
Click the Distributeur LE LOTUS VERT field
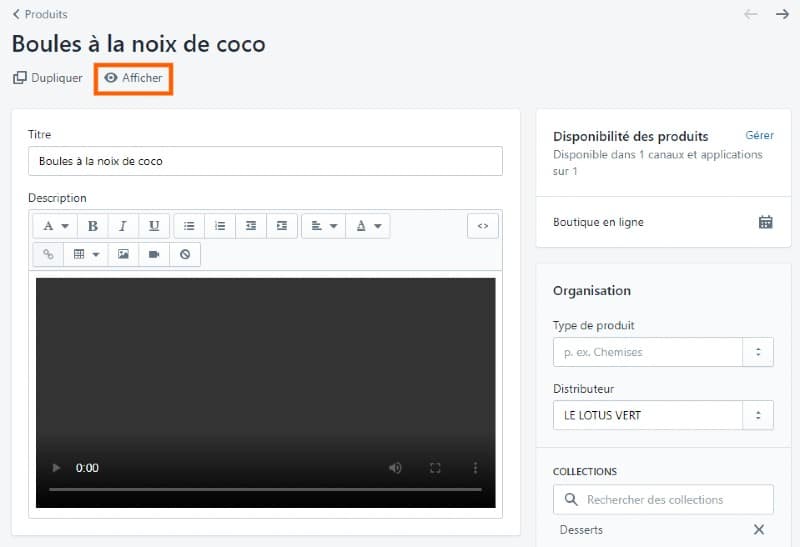pyautogui.click(x=647, y=415)
